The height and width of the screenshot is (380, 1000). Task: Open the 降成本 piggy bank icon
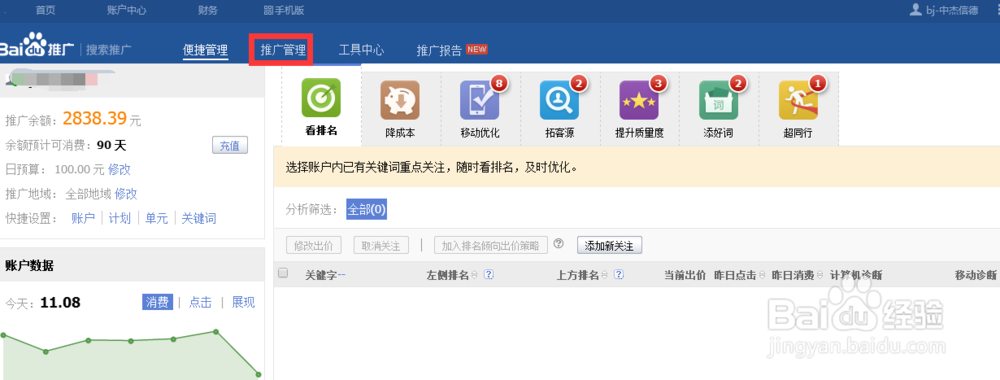(x=400, y=100)
